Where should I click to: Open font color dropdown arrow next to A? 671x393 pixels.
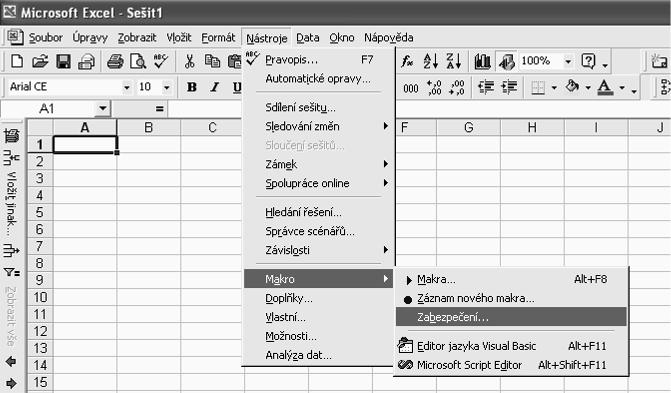pyautogui.click(x=622, y=87)
